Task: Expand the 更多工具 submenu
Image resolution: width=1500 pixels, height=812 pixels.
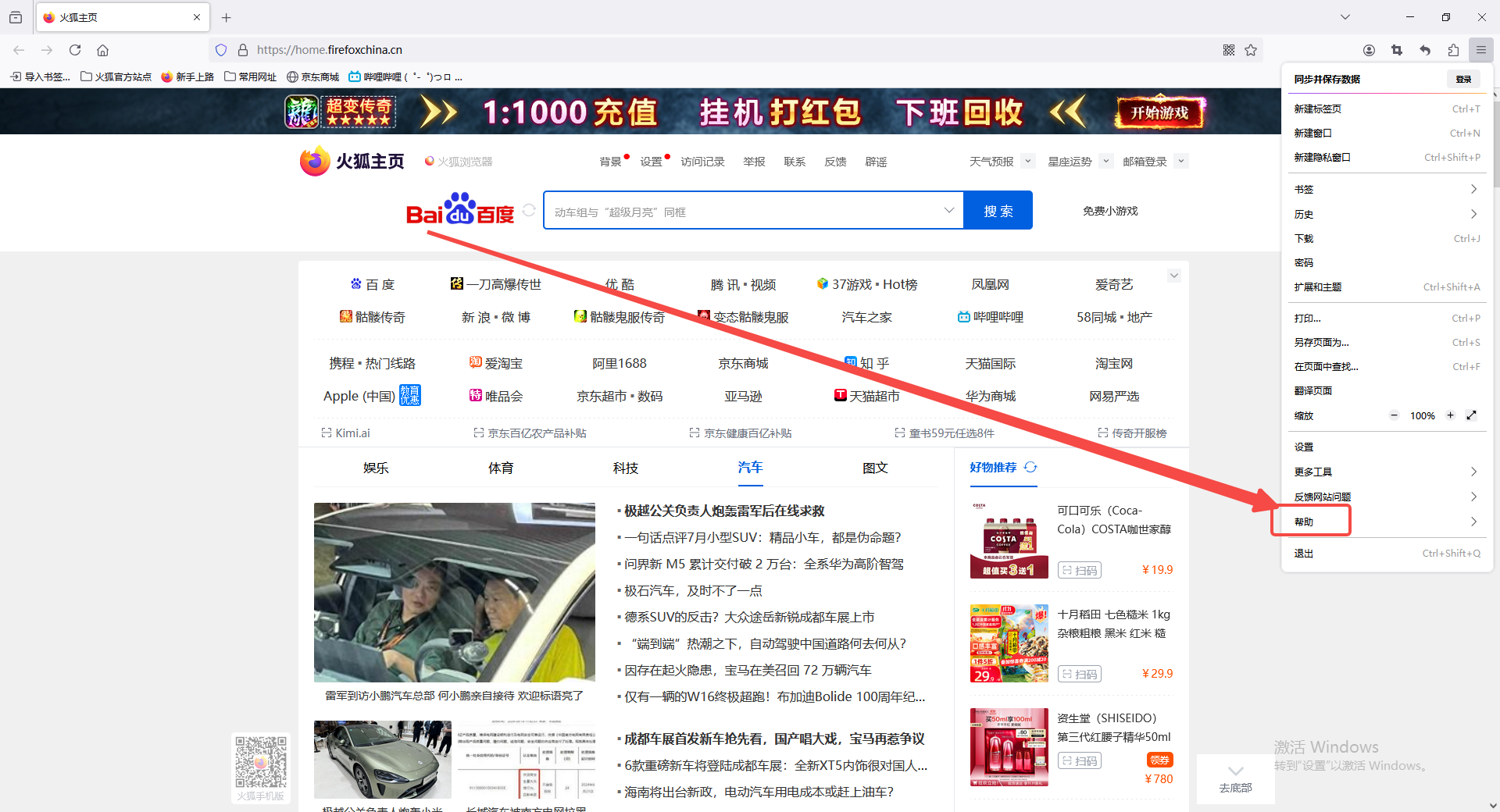Action: [1387, 472]
